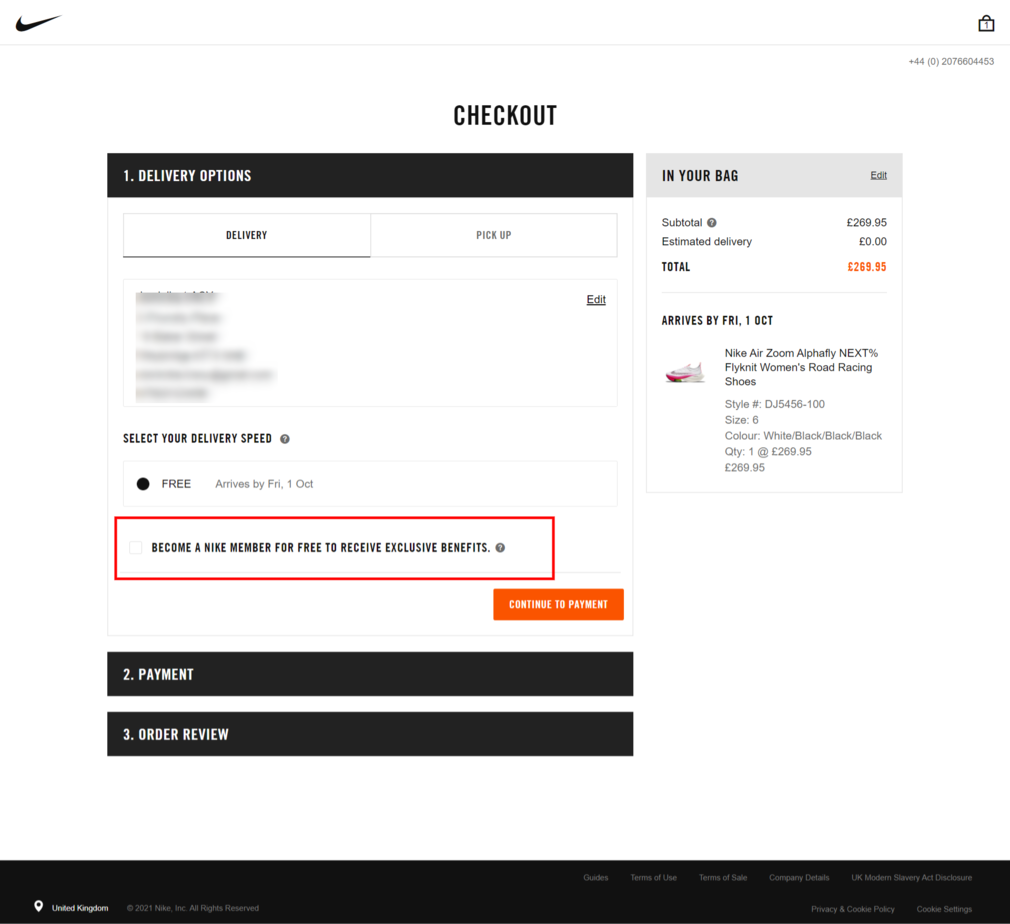Switch to the Delivery tab
This screenshot has width=1010, height=924.
(x=247, y=235)
